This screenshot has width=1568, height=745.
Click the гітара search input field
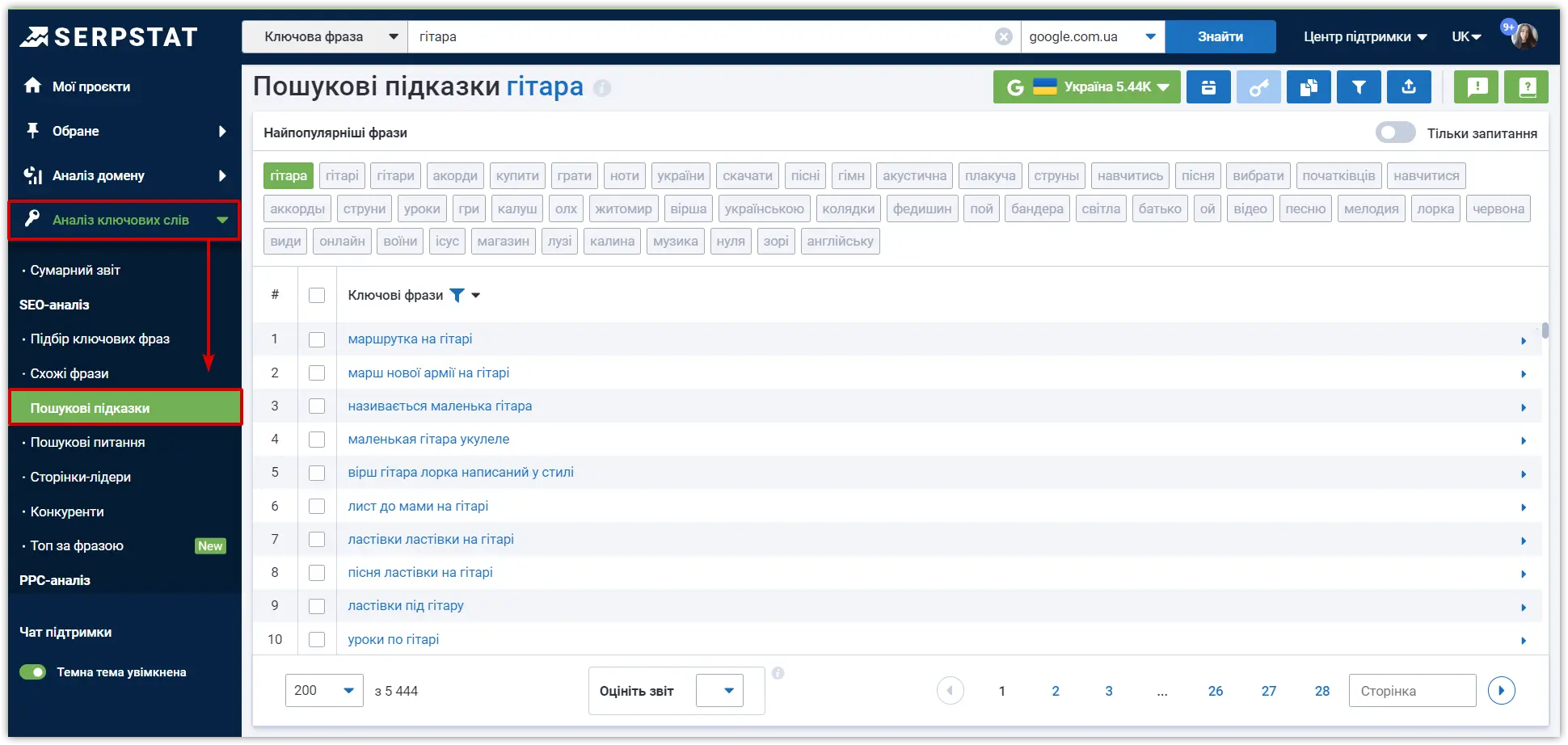(702, 36)
